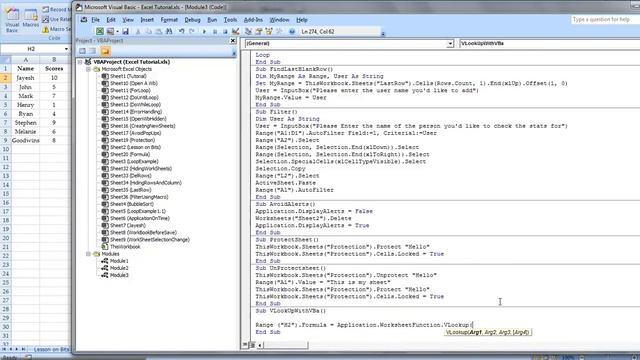Switch to Full Module View in the code window
Image resolution: width=640 pixels, height=360 pixels.
[252, 345]
